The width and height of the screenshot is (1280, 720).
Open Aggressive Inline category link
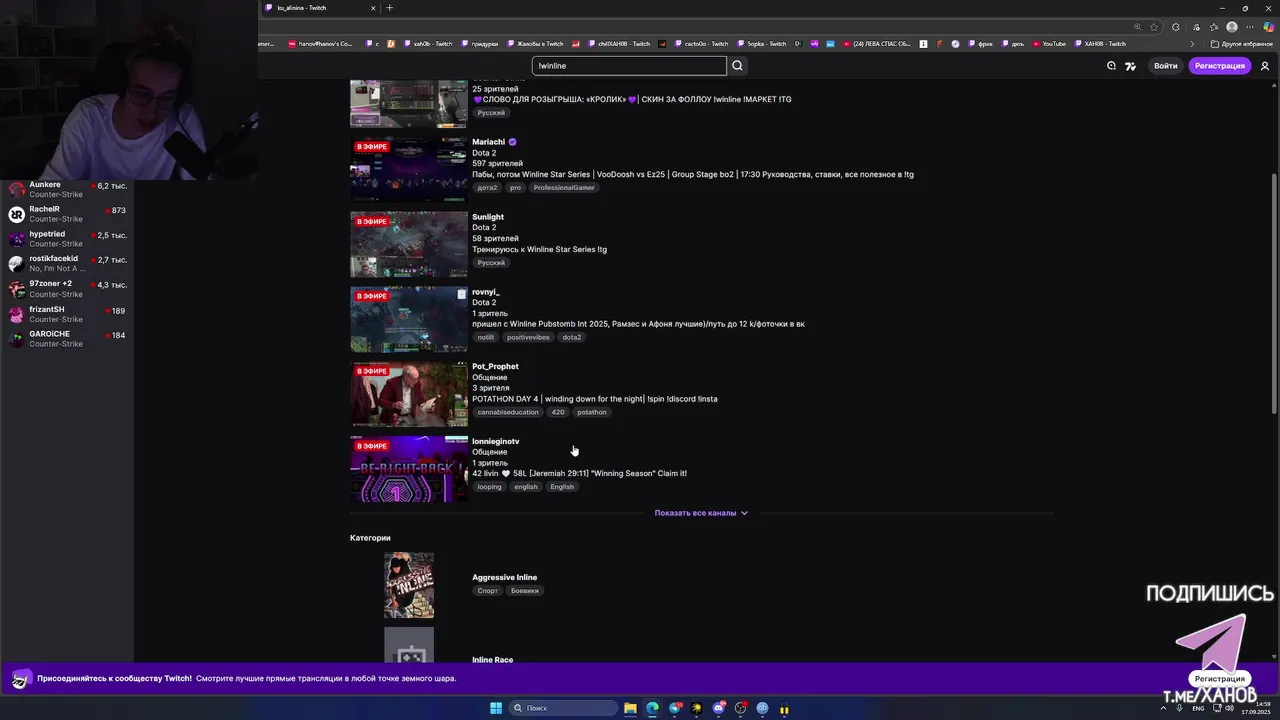[504, 578]
